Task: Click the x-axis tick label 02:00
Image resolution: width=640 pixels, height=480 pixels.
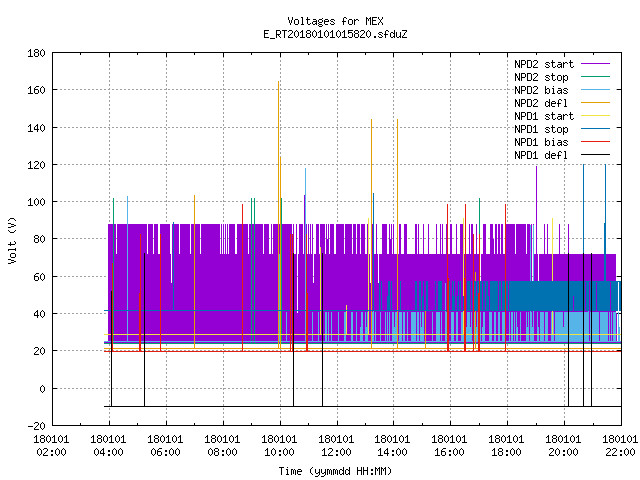Action: point(51,452)
